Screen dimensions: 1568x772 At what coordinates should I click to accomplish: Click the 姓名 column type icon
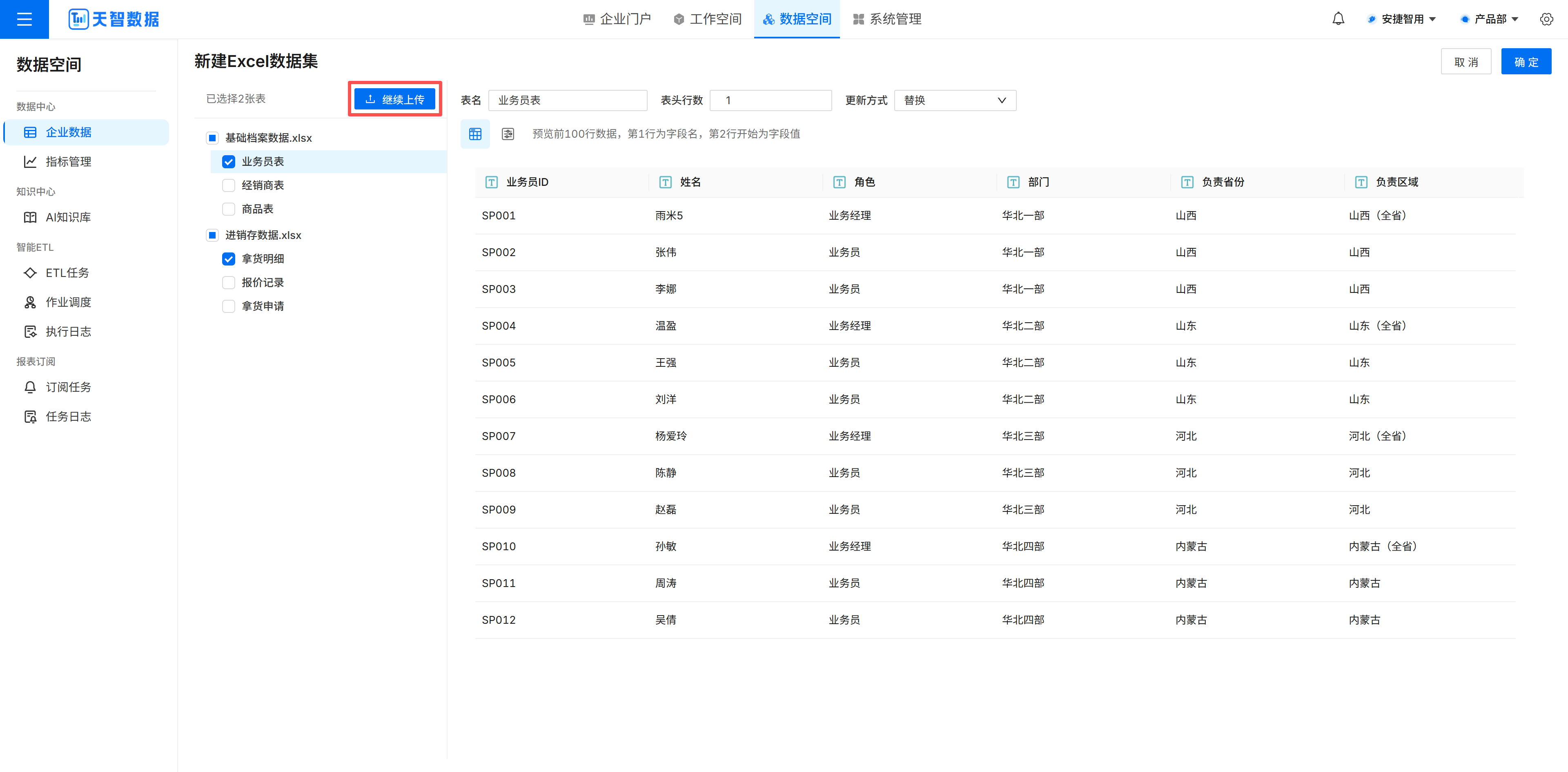pyautogui.click(x=665, y=182)
